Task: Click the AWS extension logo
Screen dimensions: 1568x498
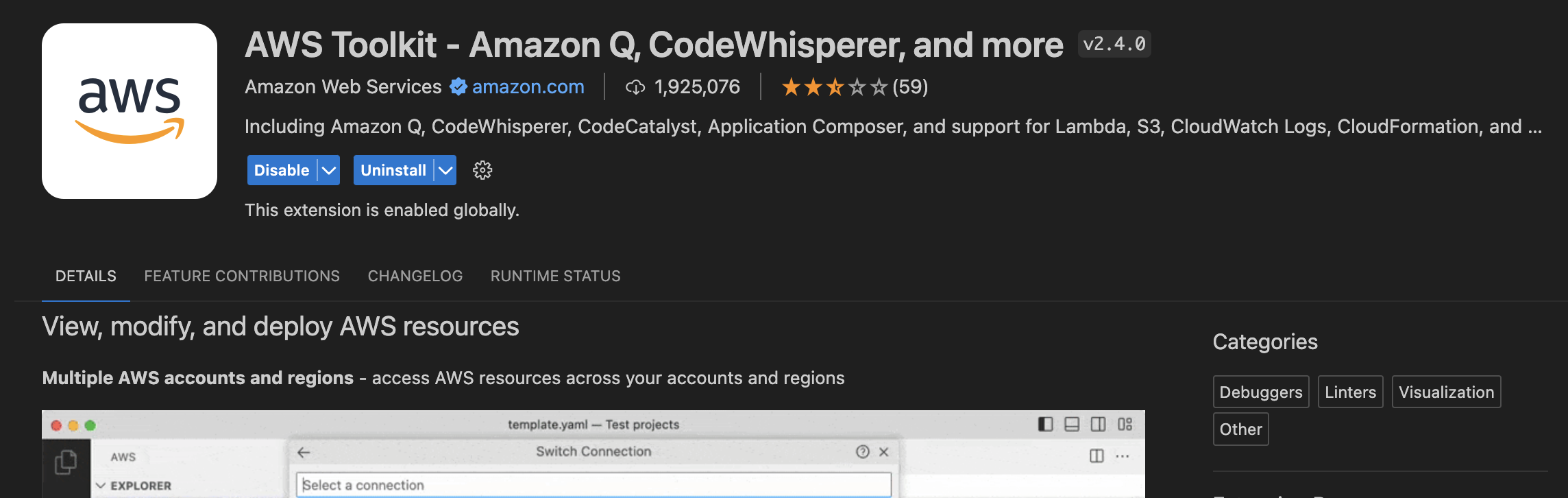Action: pos(130,111)
